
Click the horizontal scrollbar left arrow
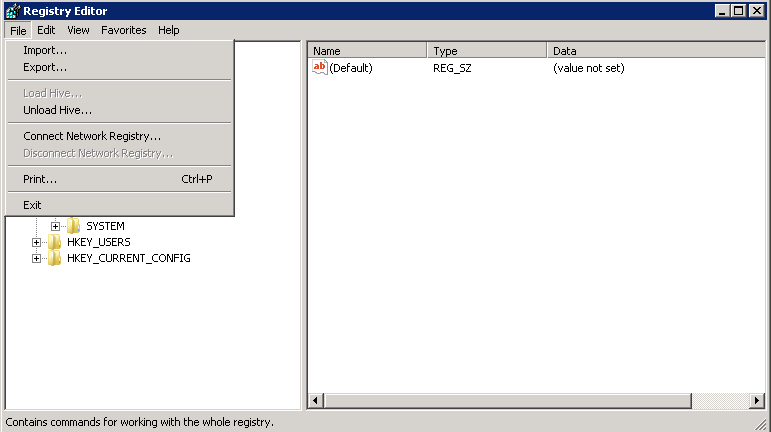pos(316,401)
